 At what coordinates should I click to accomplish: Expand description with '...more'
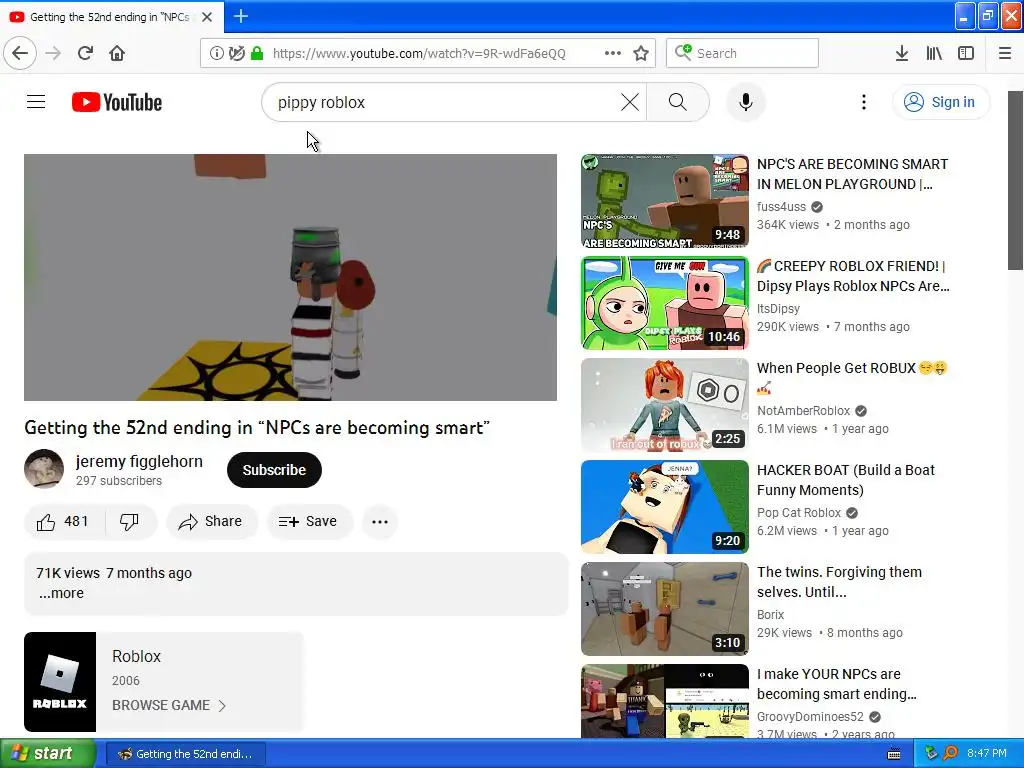point(61,593)
